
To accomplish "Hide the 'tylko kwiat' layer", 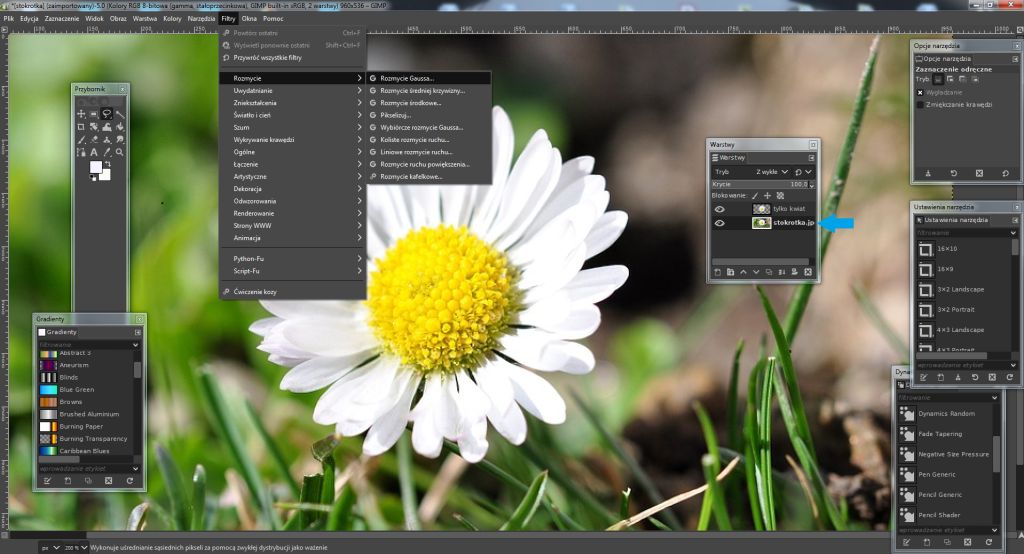I will tap(720, 209).
